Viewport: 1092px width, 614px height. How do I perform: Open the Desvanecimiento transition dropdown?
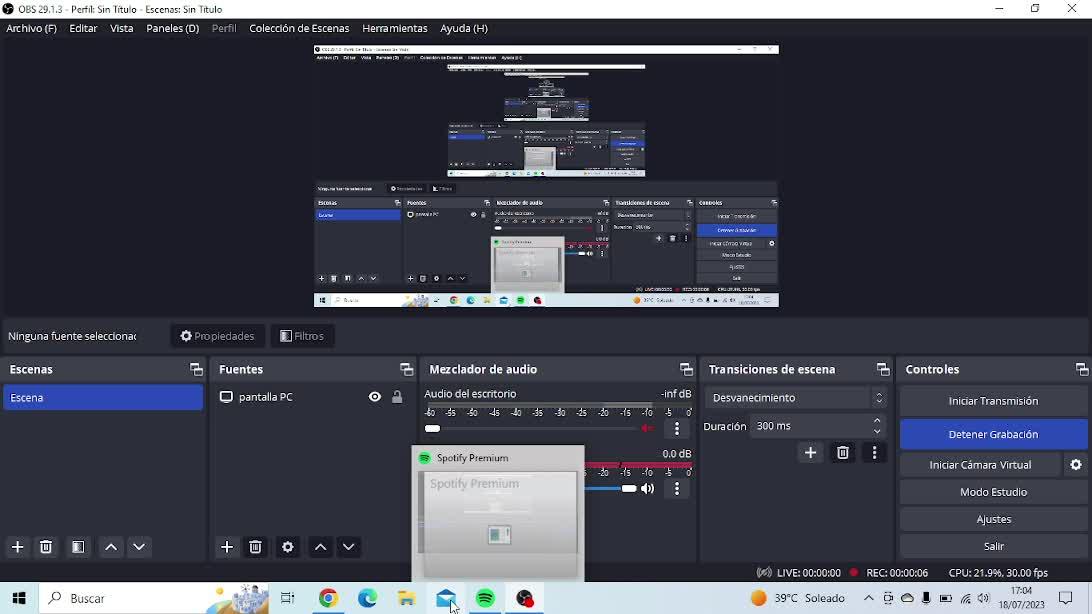pyautogui.click(x=795, y=398)
